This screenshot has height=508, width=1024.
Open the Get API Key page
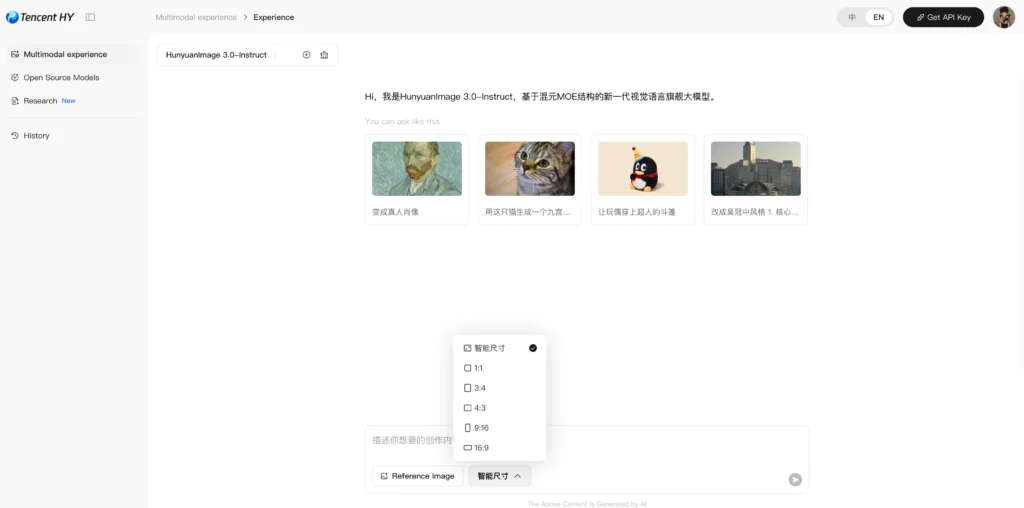click(x=943, y=18)
